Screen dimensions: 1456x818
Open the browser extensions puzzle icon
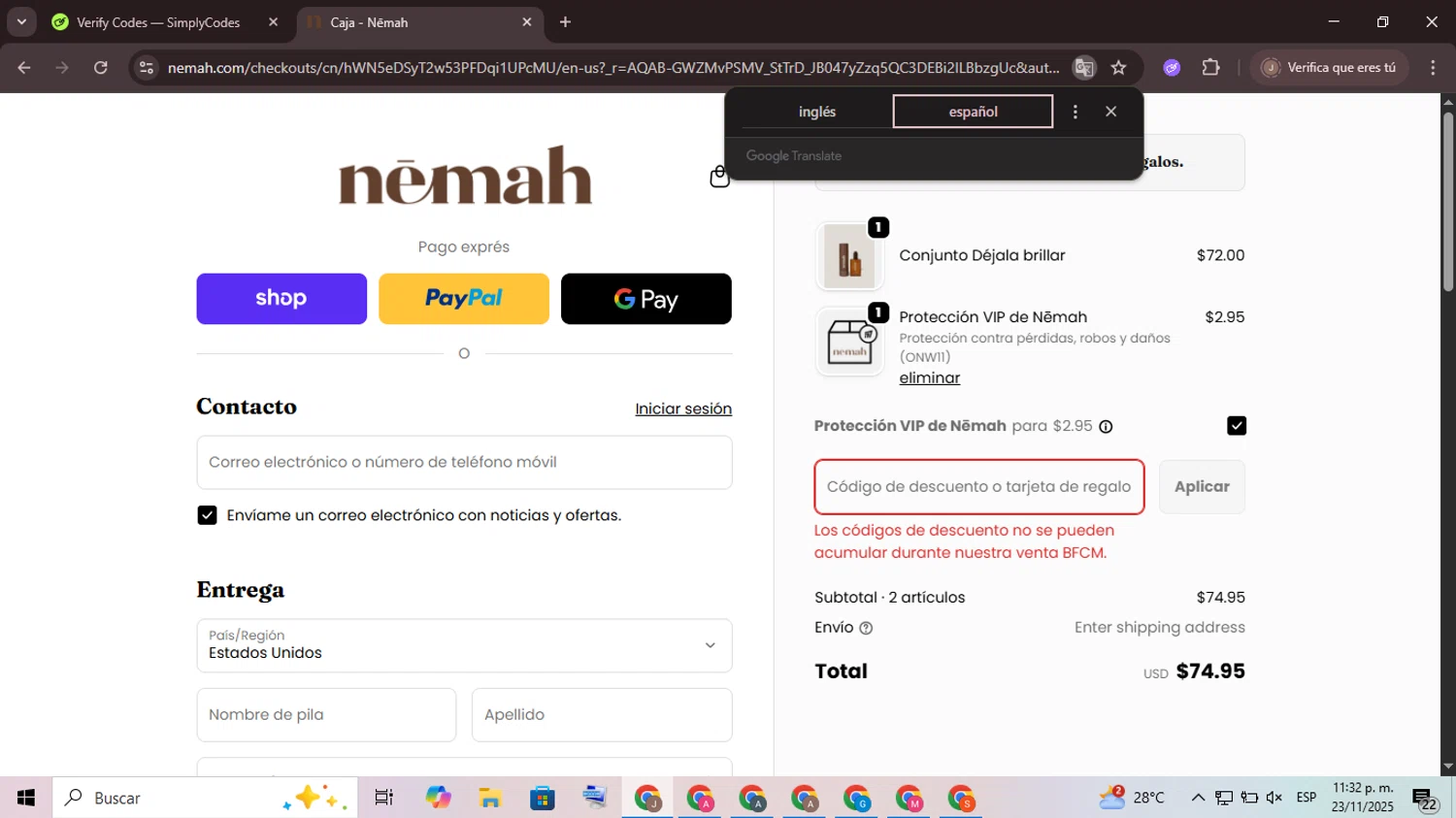tap(1210, 68)
